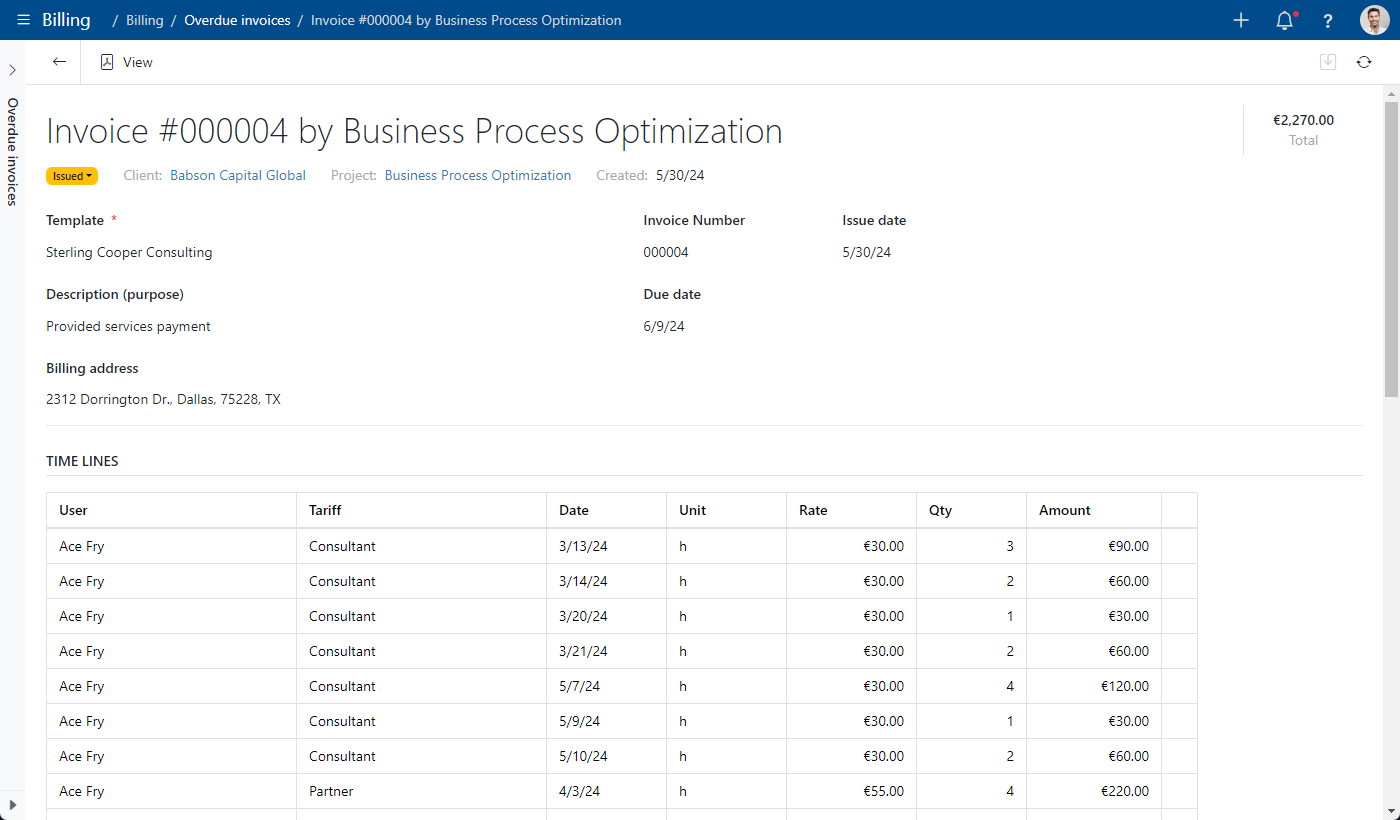Go back using the arrow icon
The height and width of the screenshot is (820, 1400).
(59, 62)
